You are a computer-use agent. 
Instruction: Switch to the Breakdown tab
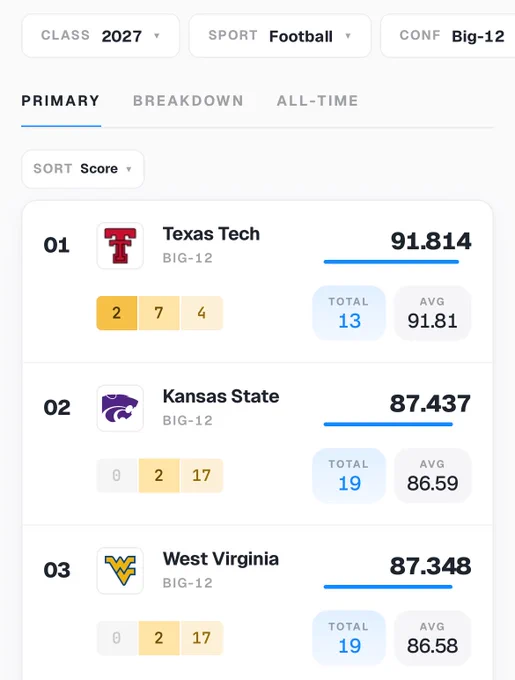tap(188, 101)
